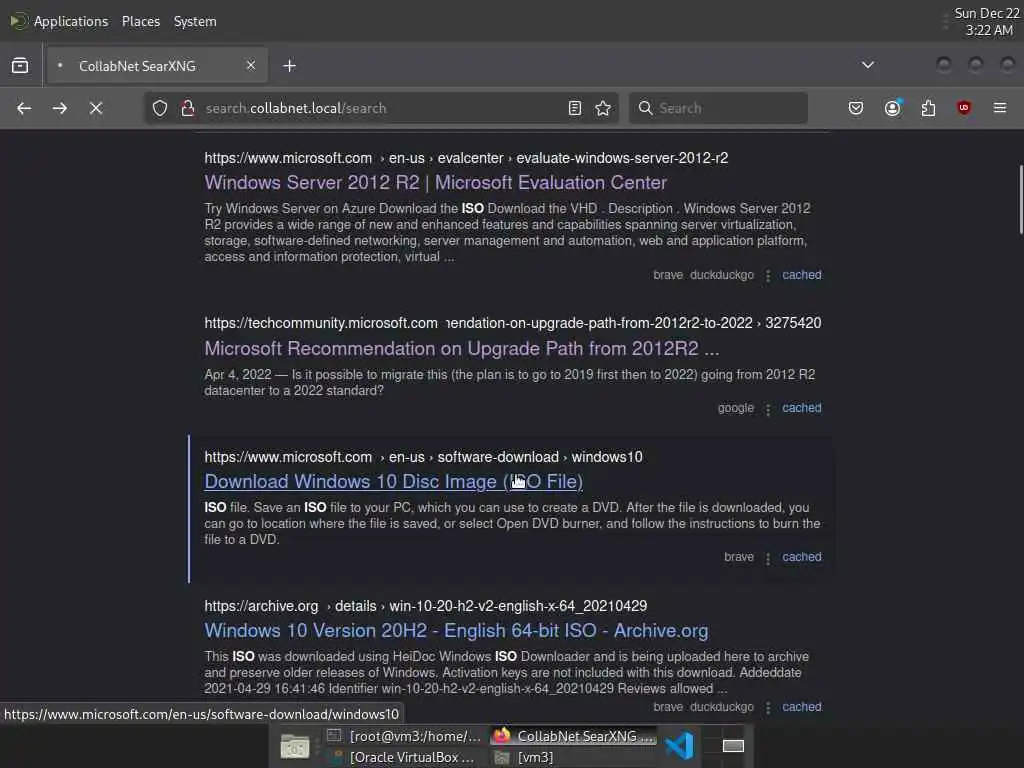Click the page vertical scrollbar thumb

click(x=1021, y=199)
